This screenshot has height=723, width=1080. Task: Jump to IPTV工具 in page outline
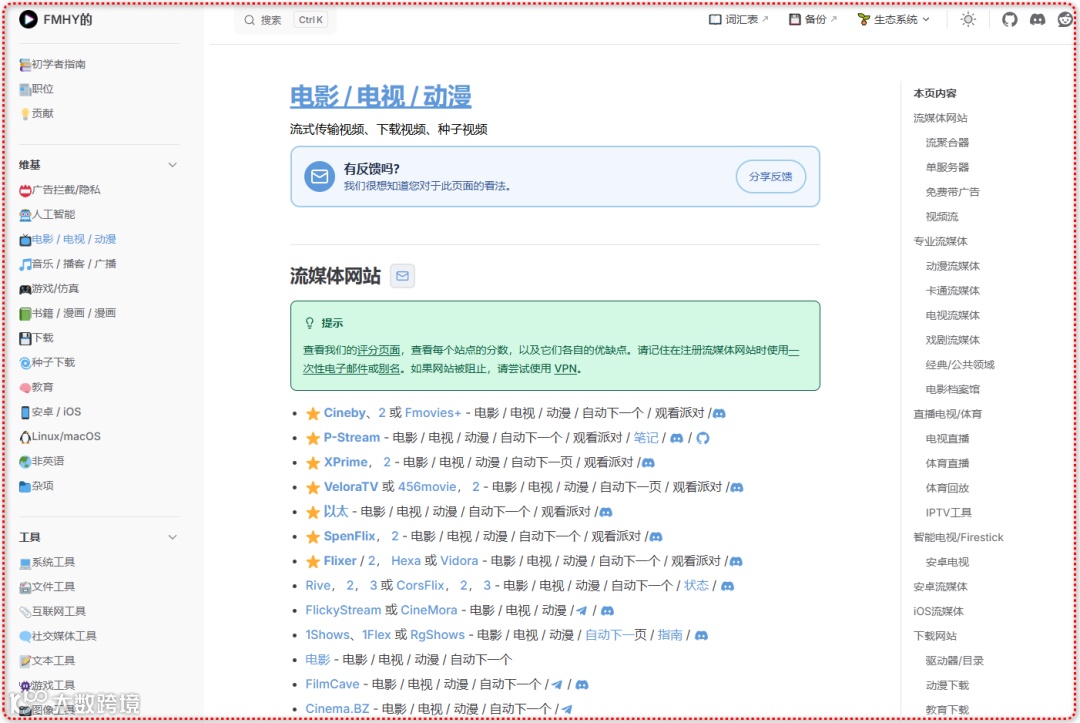(x=948, y=513)
